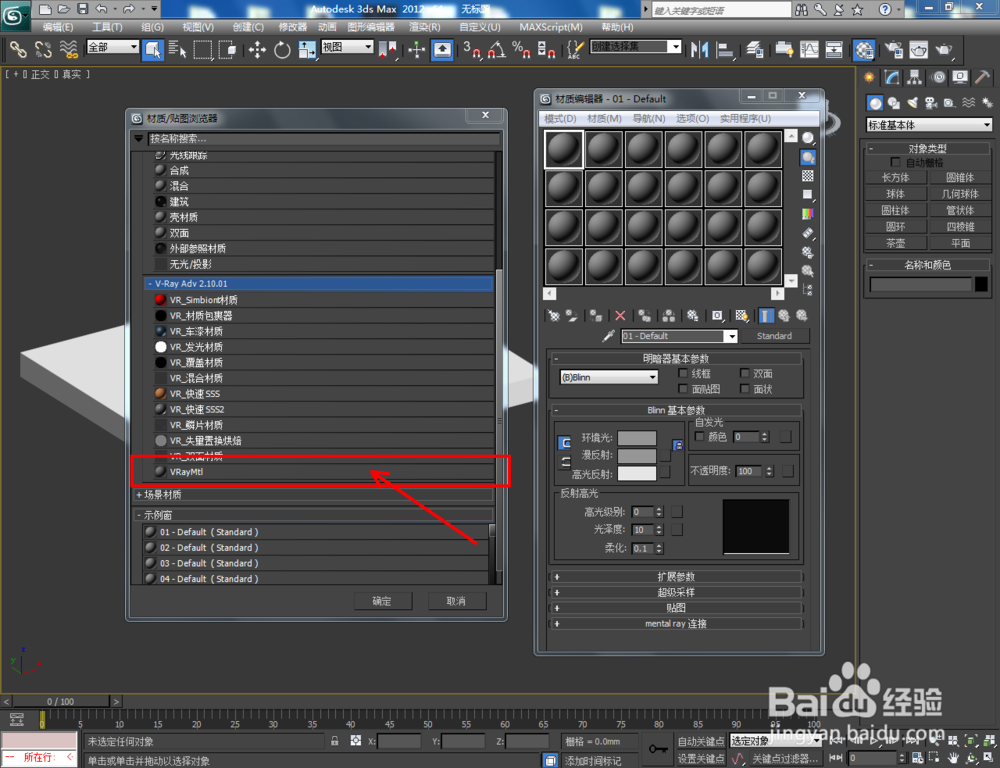
Task: Activate the Select Object tool
Action: [x=152, y=49]
